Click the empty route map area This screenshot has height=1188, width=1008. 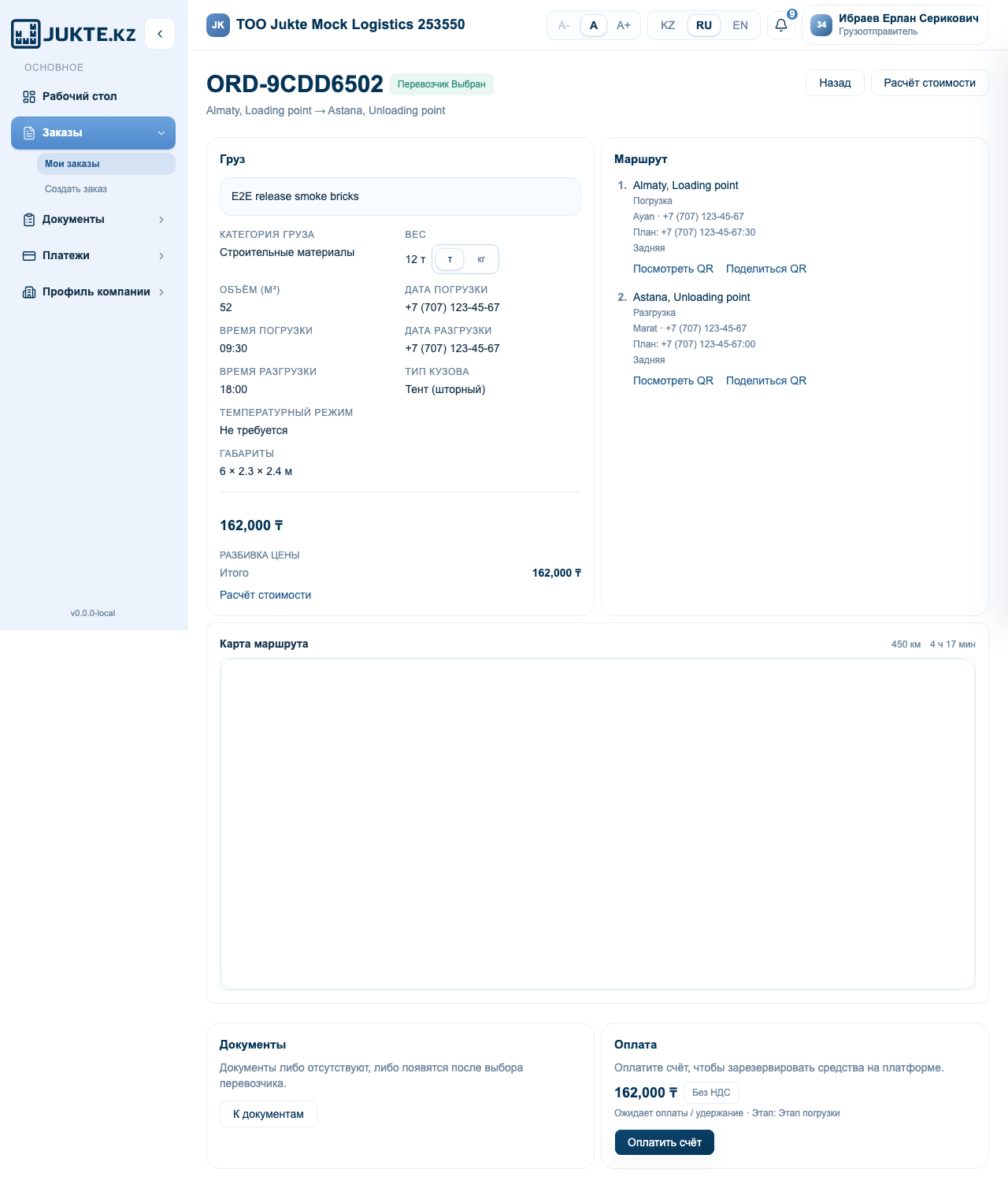tap(598, 824)
